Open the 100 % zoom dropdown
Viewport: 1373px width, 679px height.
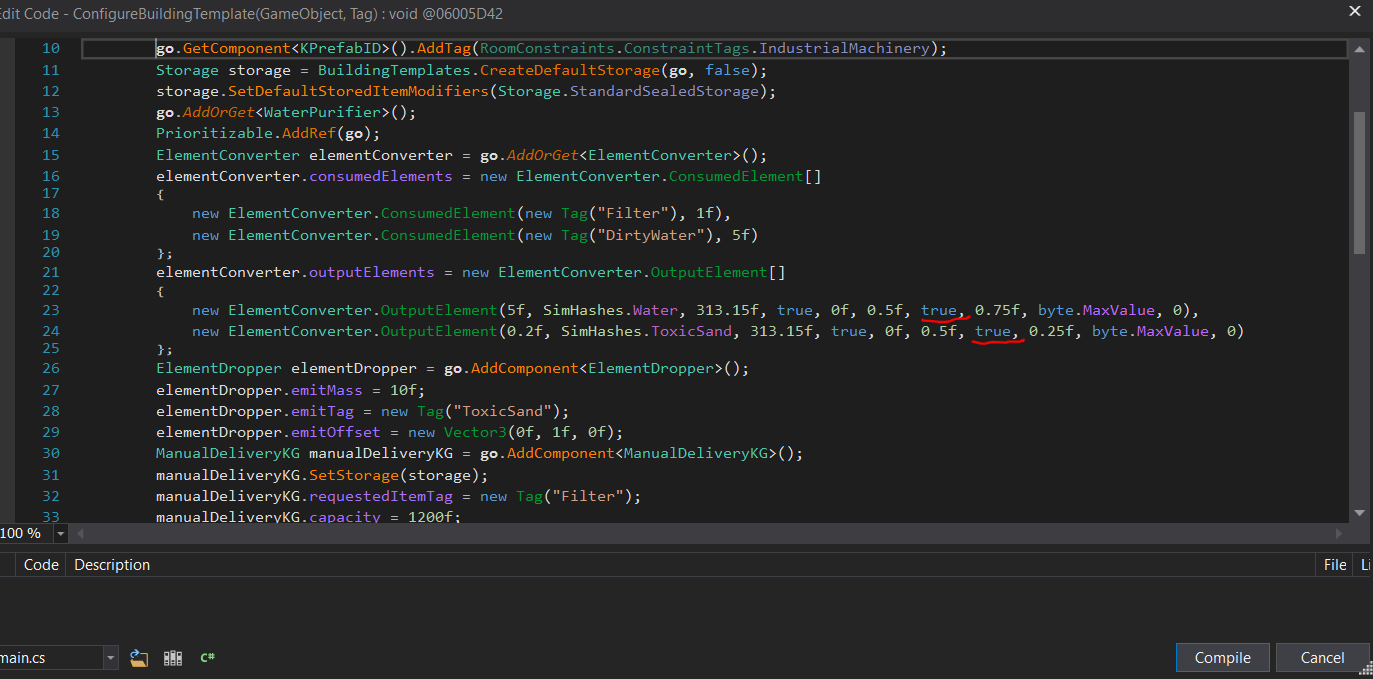59,534
